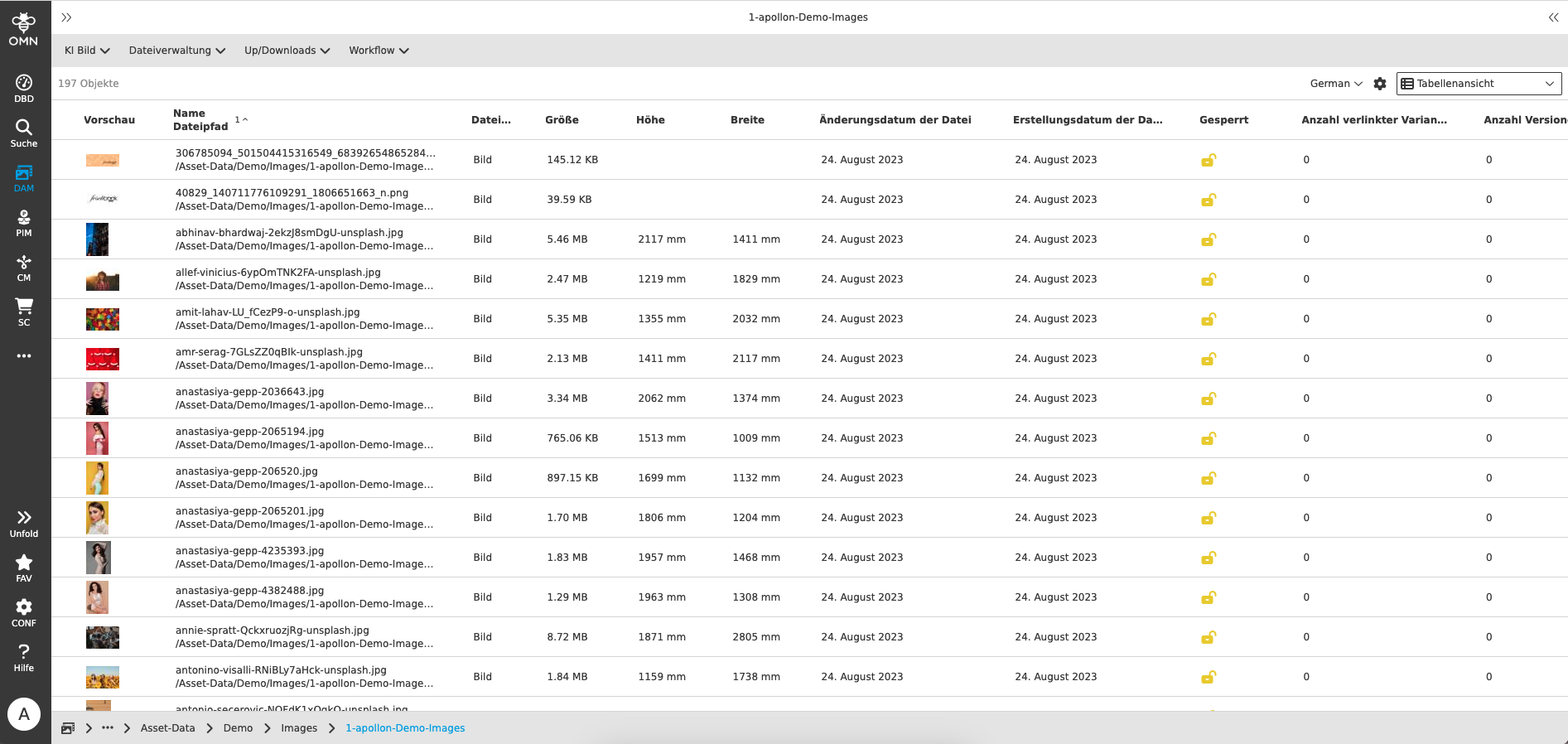
Task: Open table settings gear icon
Action: tap(1380, 84)
